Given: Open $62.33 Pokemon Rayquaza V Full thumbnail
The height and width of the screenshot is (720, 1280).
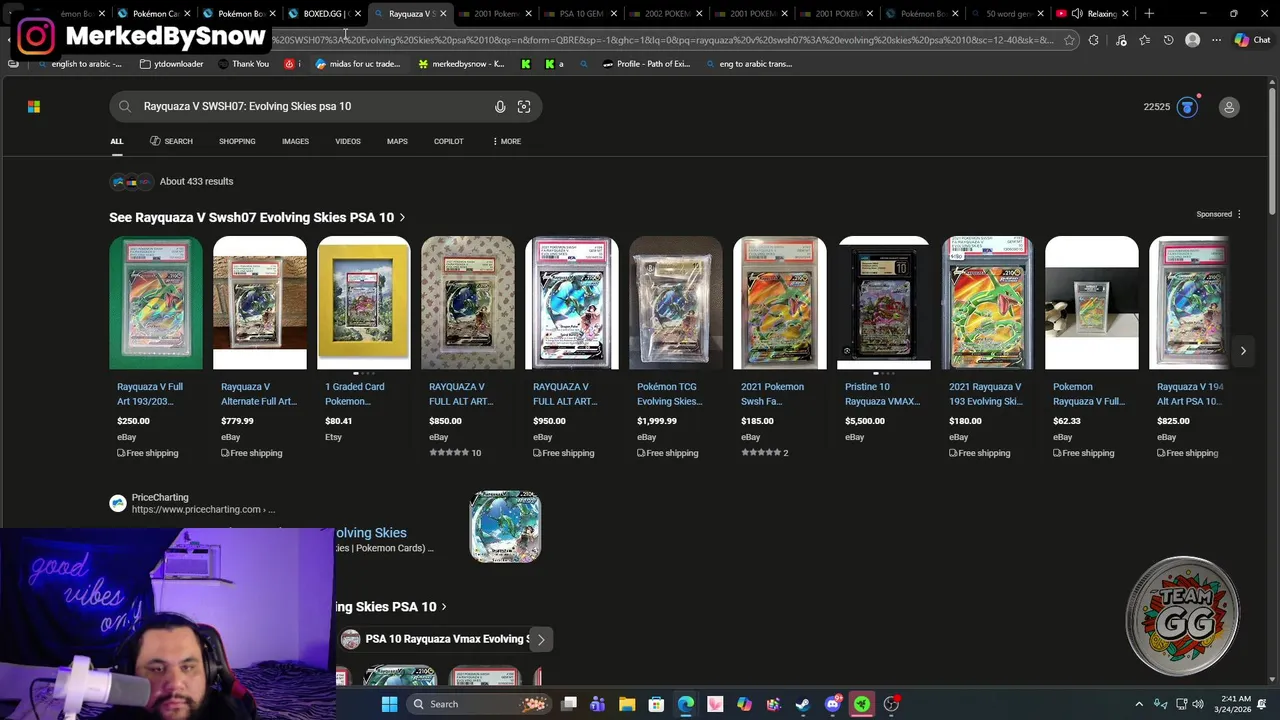Looking at the screenshot, I should pyautogui.click(x=1092, y=303).
